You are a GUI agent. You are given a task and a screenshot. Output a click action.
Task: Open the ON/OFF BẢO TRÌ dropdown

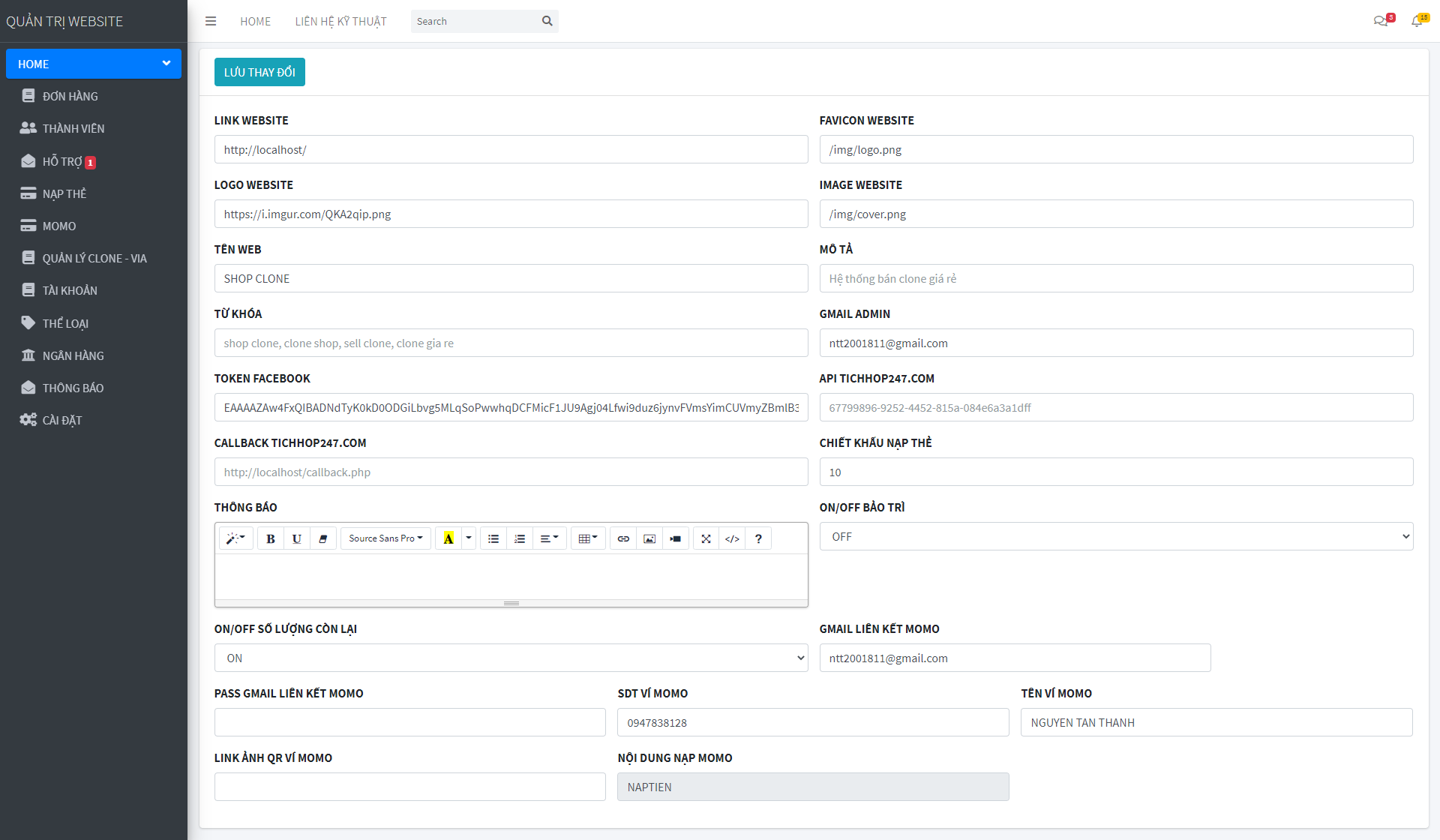pyautogui.click(x=1116, y=536)
